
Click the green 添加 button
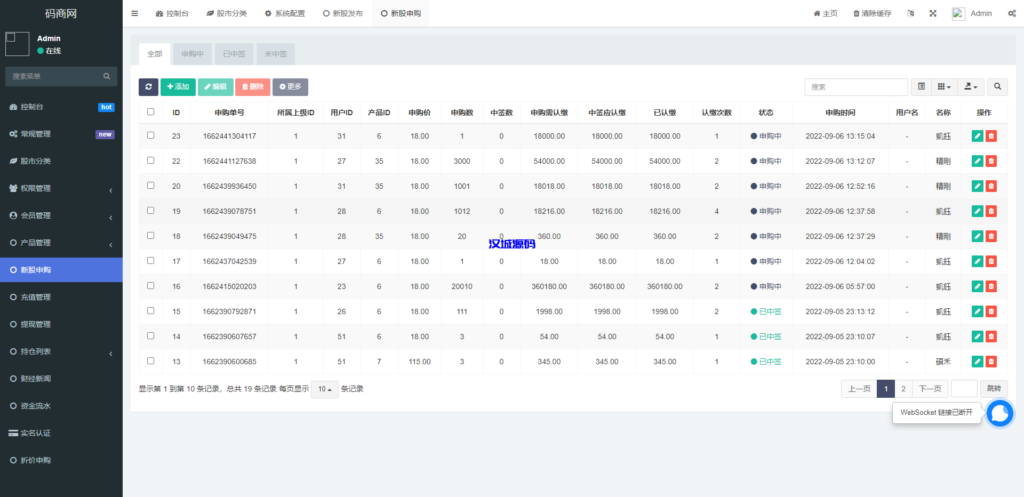click(x=178, y=87)
